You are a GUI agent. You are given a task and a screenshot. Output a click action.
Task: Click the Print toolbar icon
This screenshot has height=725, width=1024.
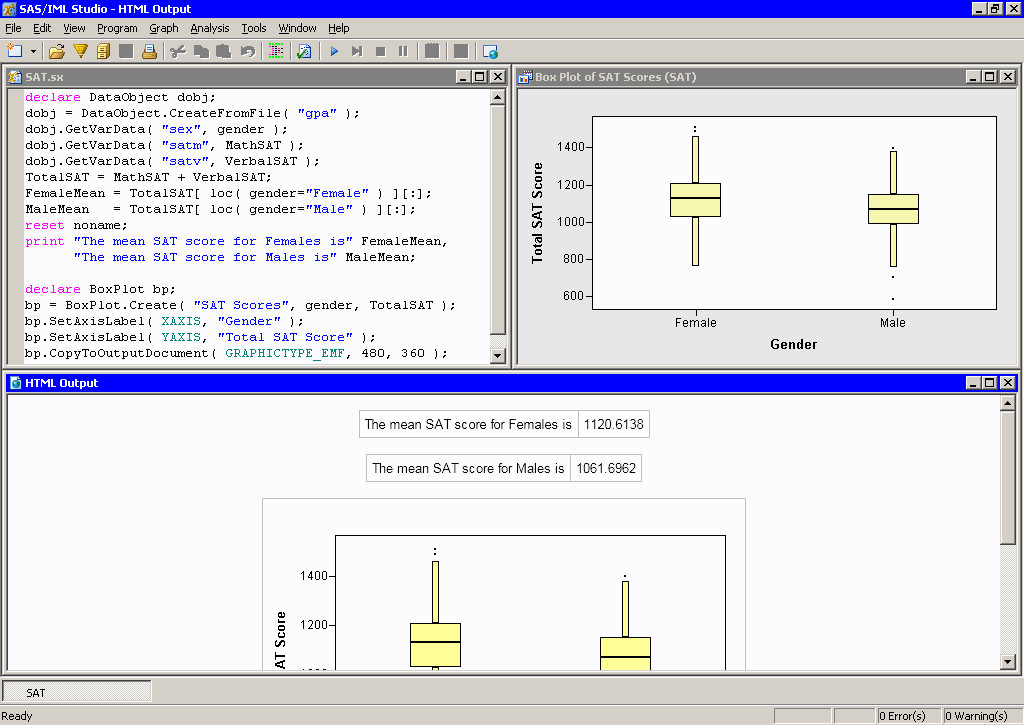click(x=148, y=51)
